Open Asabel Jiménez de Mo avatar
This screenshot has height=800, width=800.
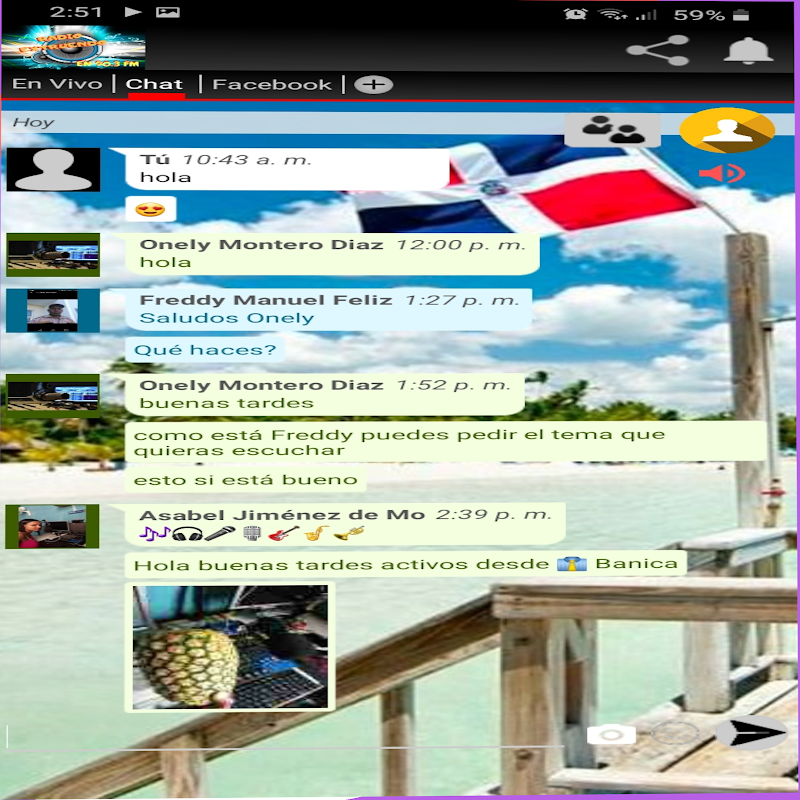(52, 527)
